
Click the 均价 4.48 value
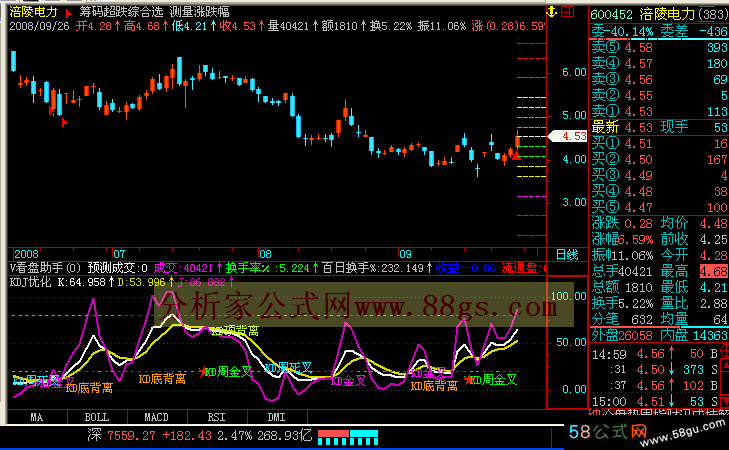pos(714,224)
